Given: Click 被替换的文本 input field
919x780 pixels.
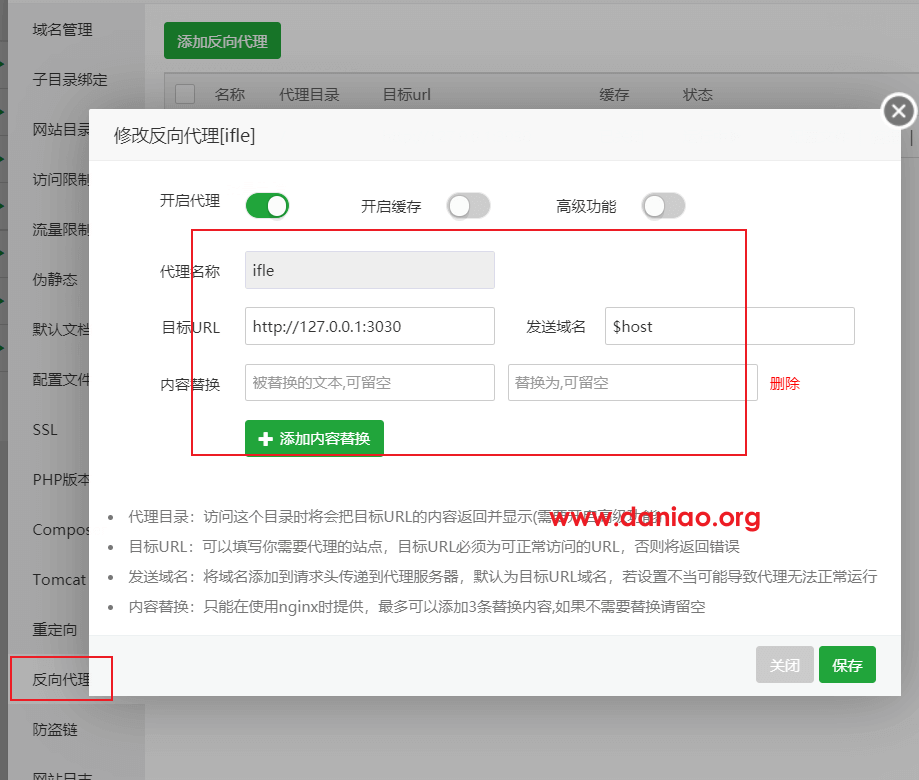Looking at the screenshot, I should (x=370, y=383).
